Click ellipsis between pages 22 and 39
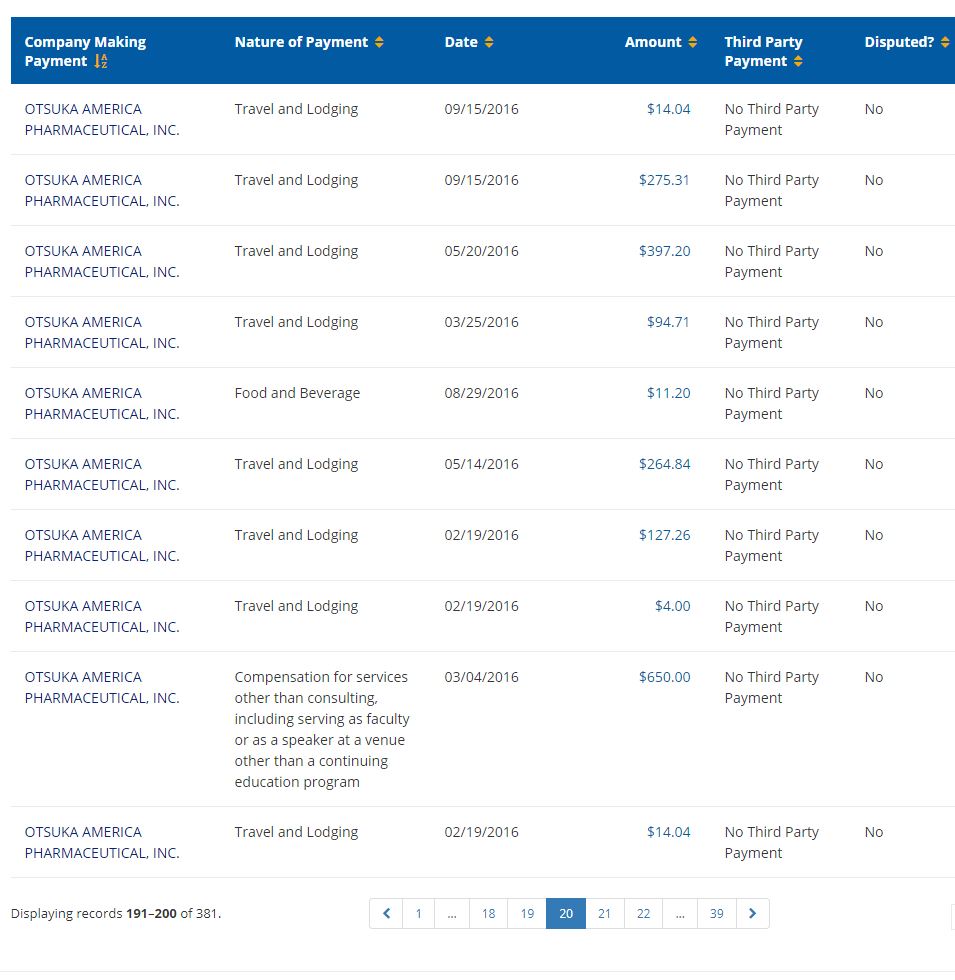The image size is (955, 980). pyautogui.click(x=680, y=913)
